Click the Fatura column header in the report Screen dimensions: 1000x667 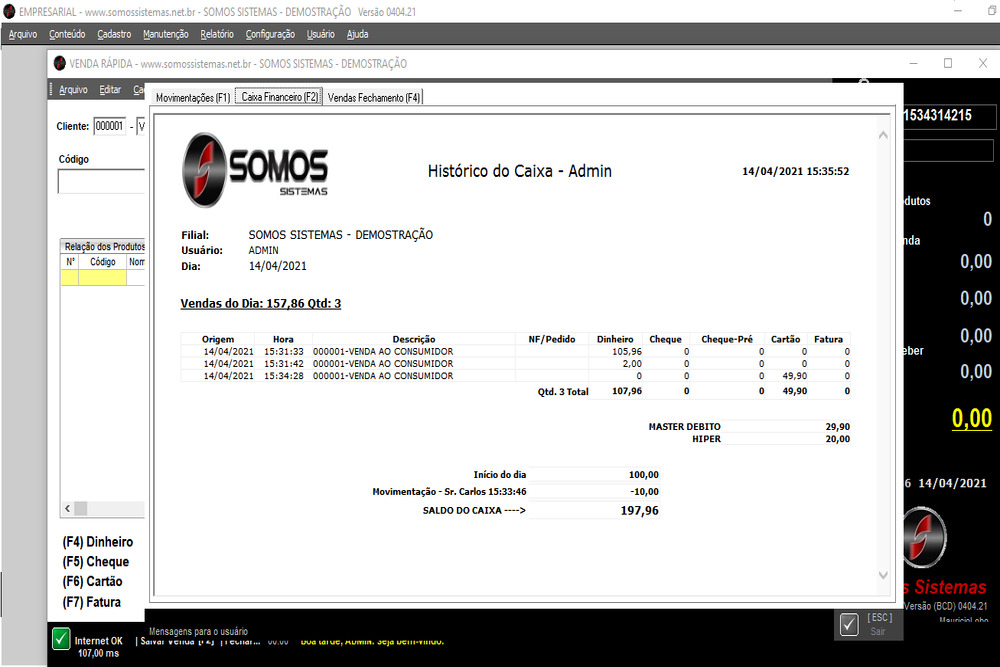[x=828, y=339]
